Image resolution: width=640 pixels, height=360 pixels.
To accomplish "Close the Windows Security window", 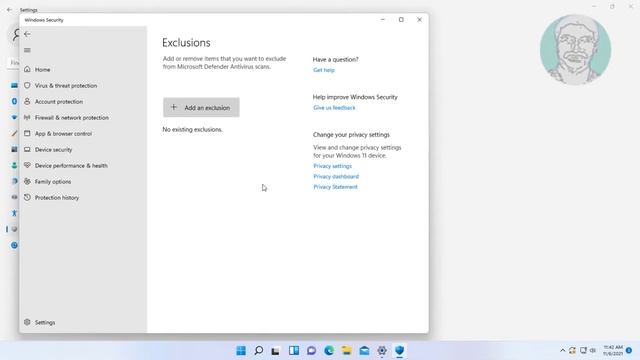I will click(419, 20).
